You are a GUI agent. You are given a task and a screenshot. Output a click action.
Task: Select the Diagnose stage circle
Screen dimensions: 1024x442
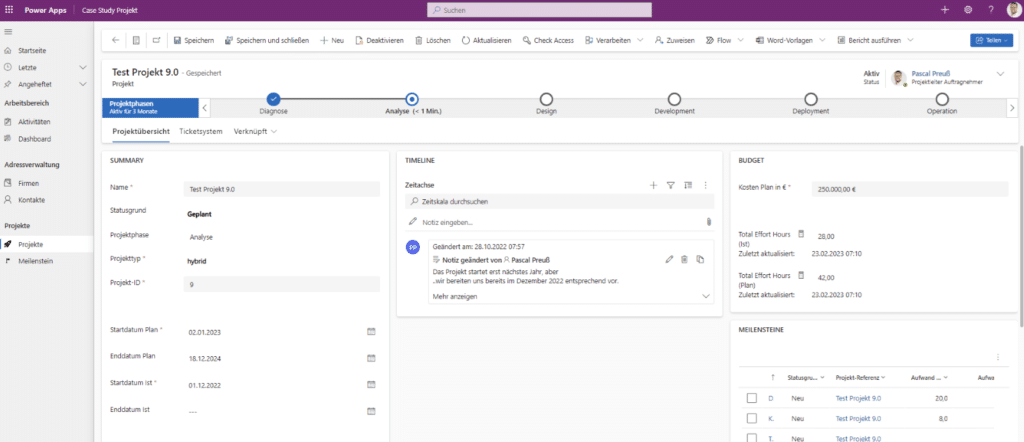274,99
